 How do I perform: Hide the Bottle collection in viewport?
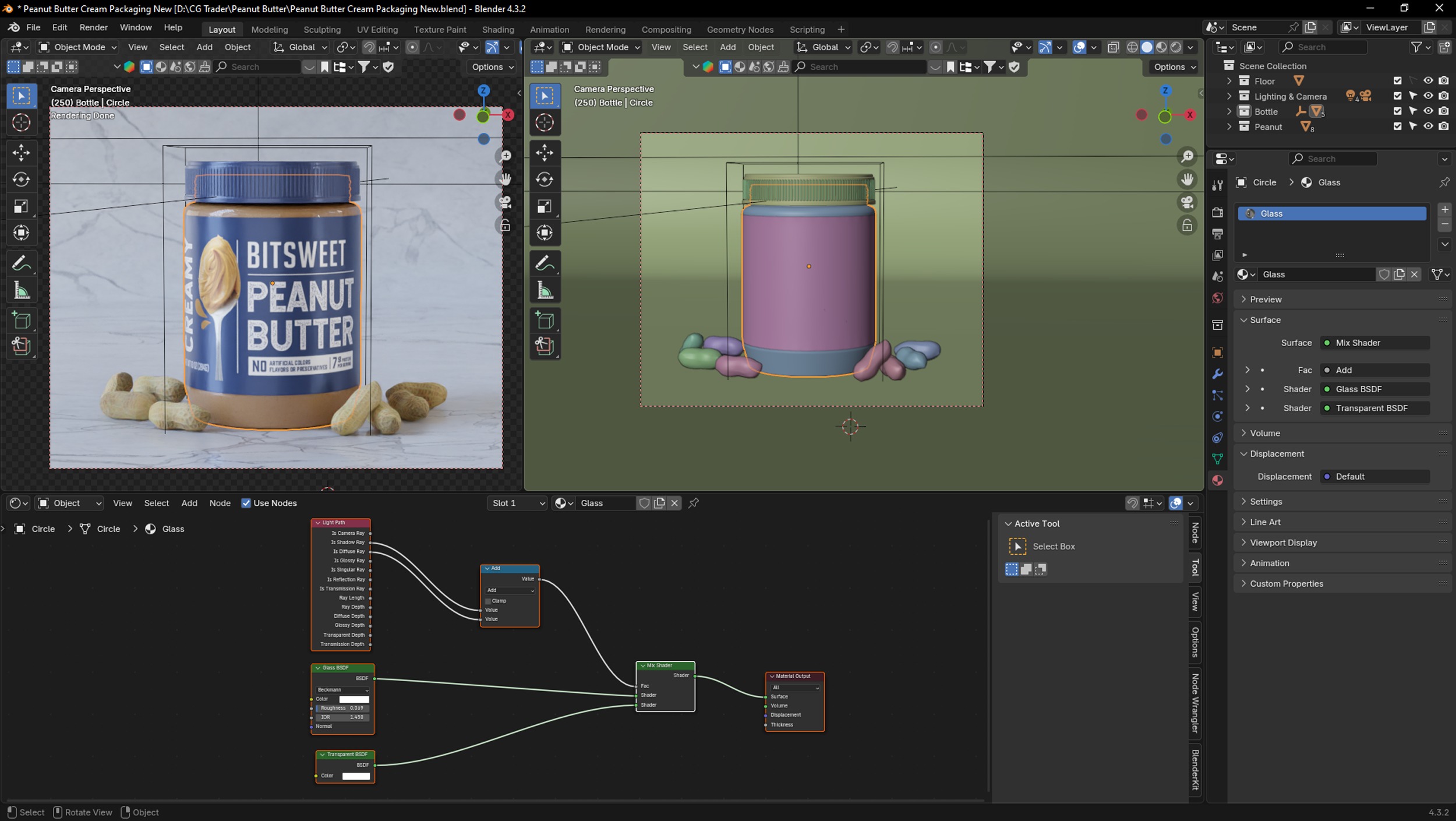[x=1428, y=111]
